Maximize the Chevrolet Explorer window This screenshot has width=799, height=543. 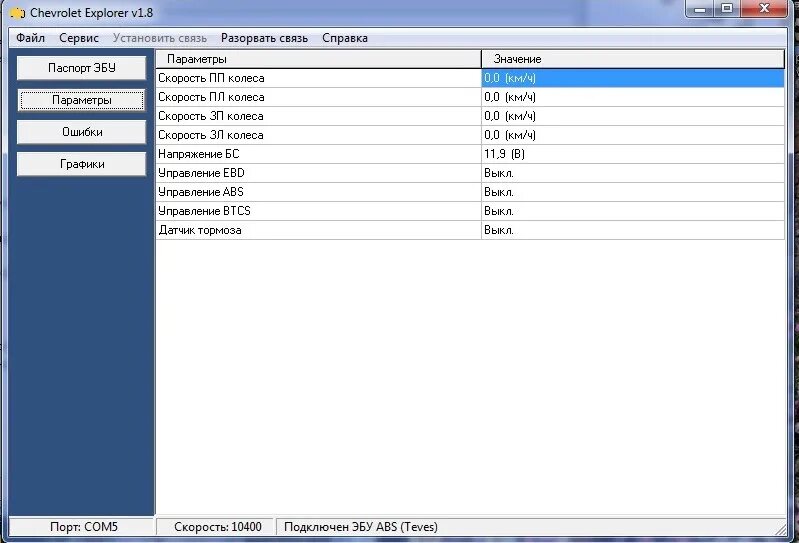[x=727, y=9]
